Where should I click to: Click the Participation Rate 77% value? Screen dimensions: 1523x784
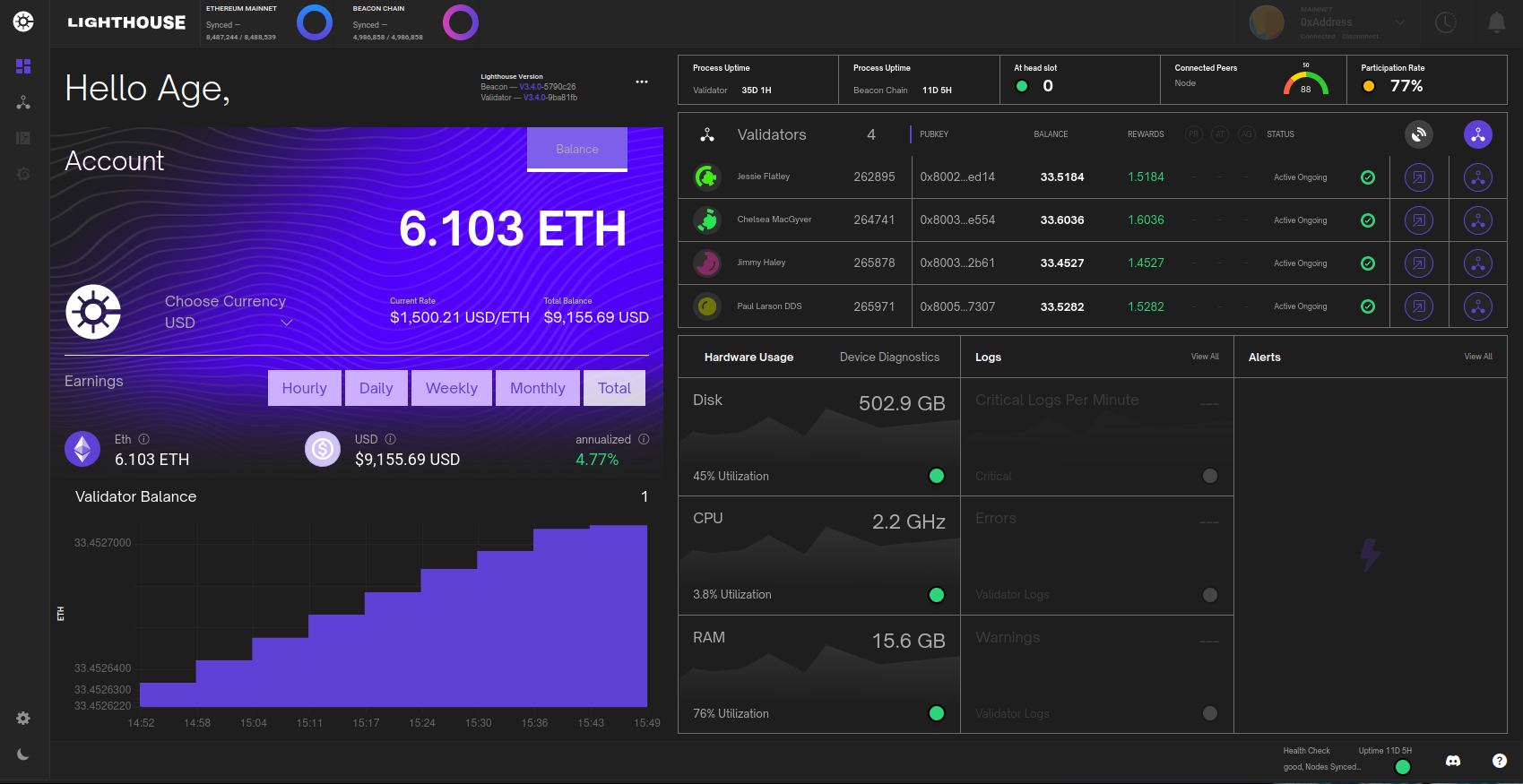[x=1406, y=86]
